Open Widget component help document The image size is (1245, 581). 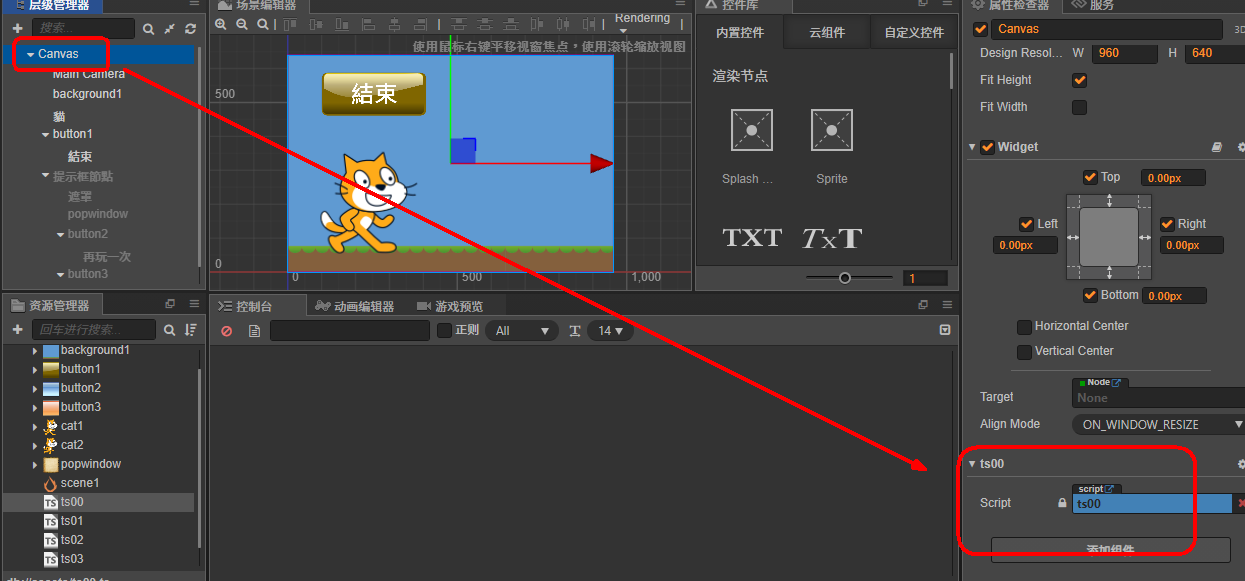pyautogui.click(x=1217, y=147)
